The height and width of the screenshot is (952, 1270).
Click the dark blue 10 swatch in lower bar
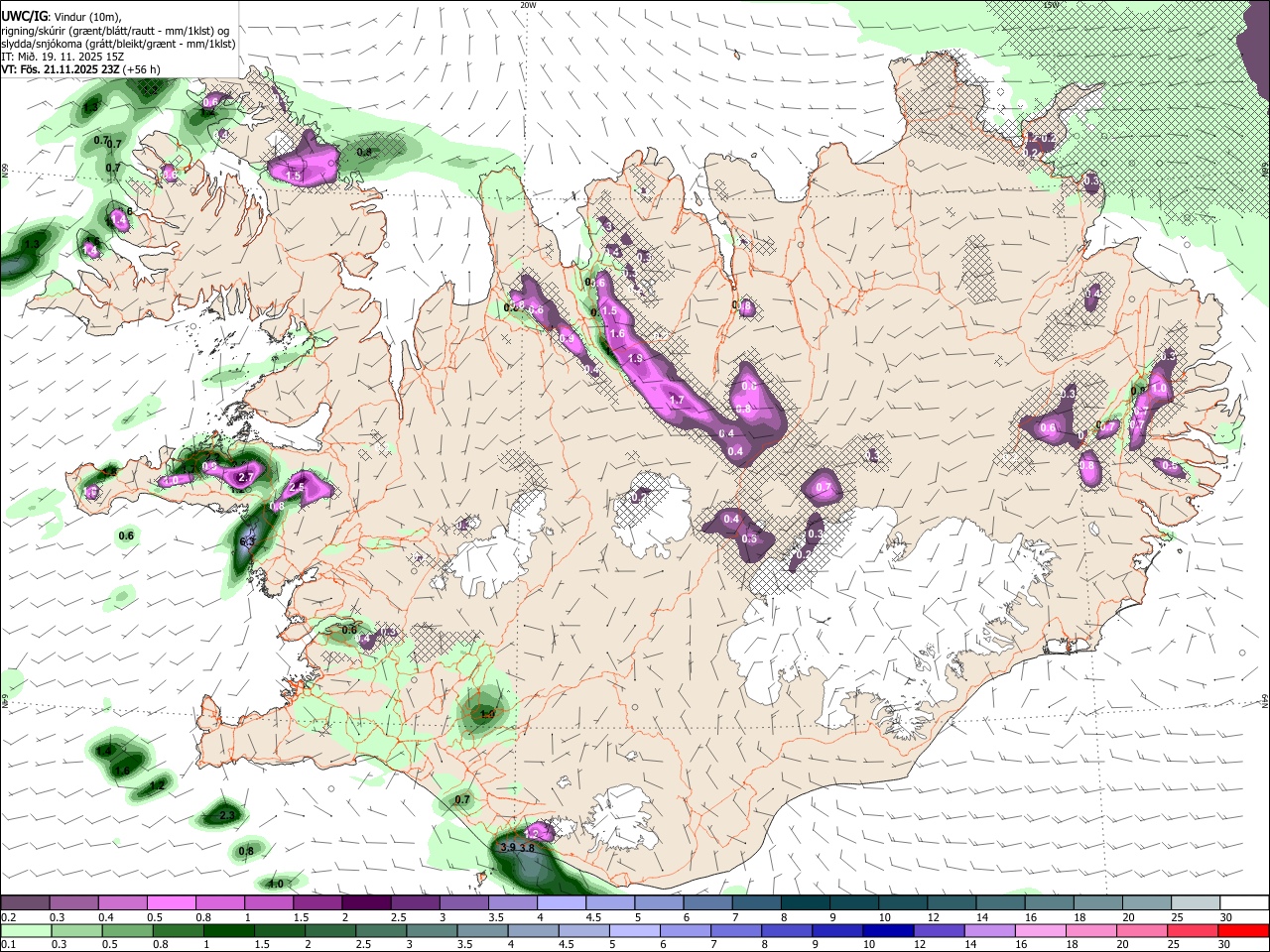tap(888, 930)
